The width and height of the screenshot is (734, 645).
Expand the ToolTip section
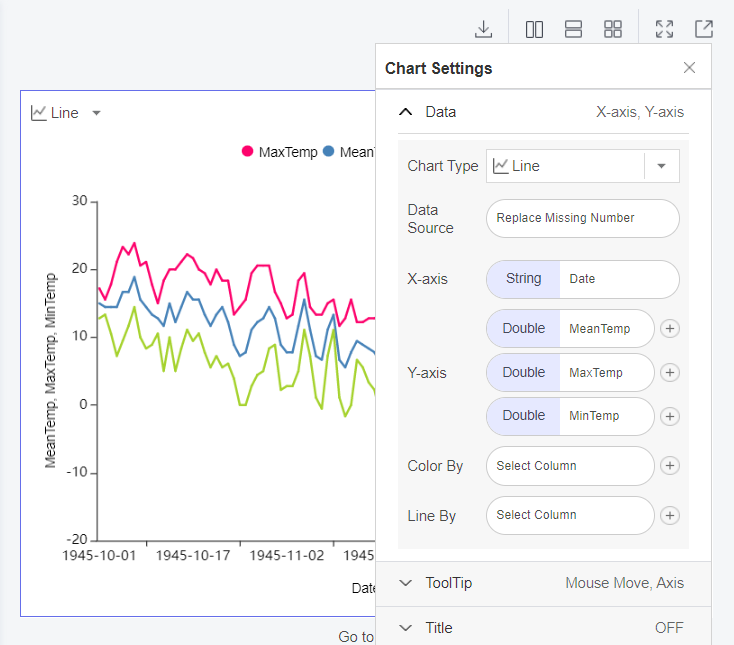(405, 583)
